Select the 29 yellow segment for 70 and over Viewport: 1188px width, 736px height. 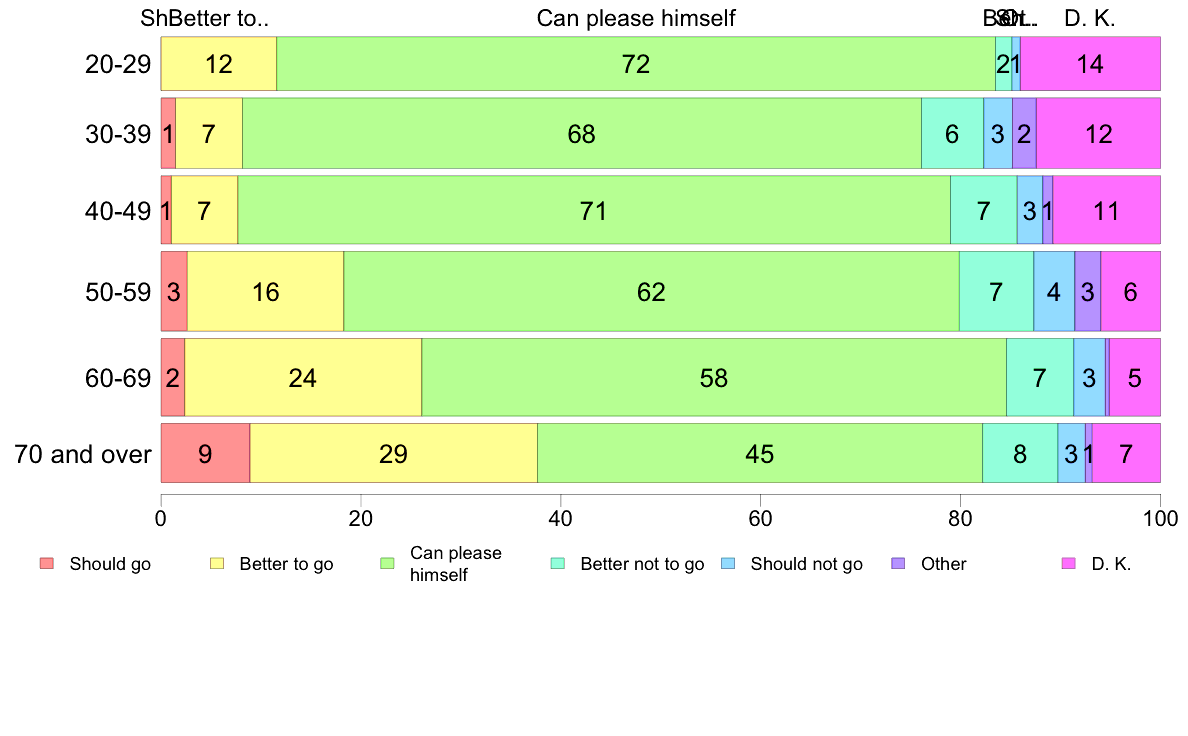coord(393,453)
